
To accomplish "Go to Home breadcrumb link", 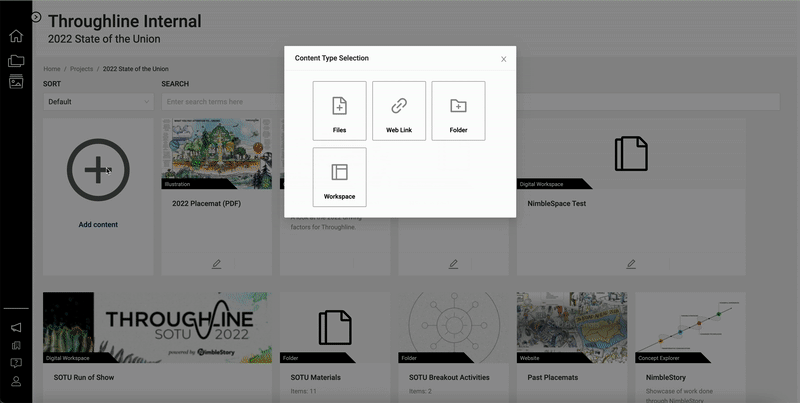I will click(x=52, y=69).
